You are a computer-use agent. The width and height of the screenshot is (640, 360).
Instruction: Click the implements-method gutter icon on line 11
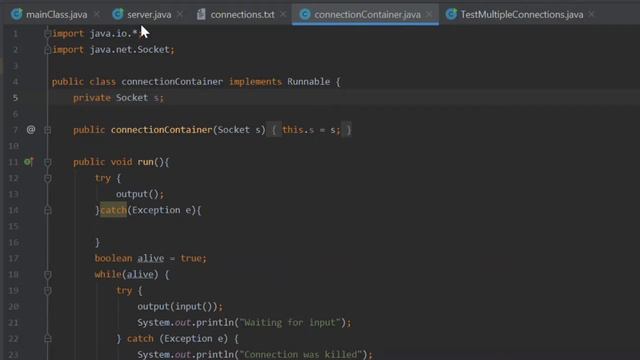coord(29,162)
